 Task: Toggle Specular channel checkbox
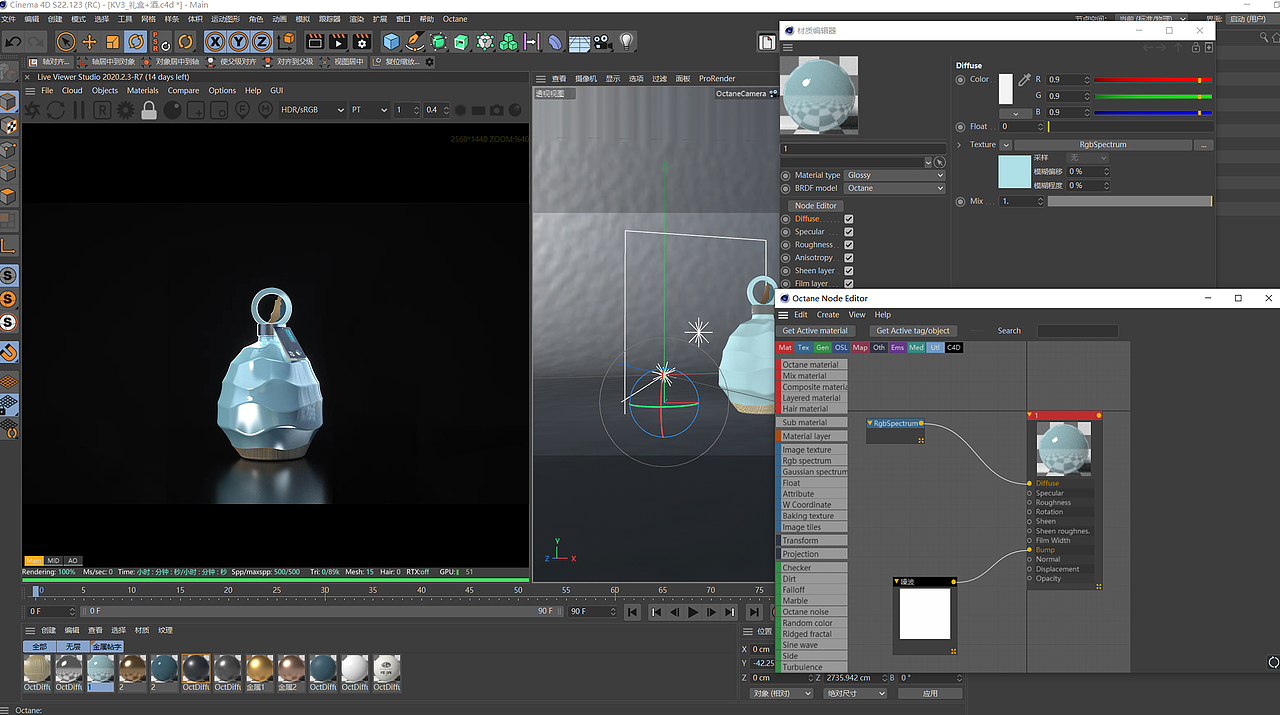coord(849,232)
